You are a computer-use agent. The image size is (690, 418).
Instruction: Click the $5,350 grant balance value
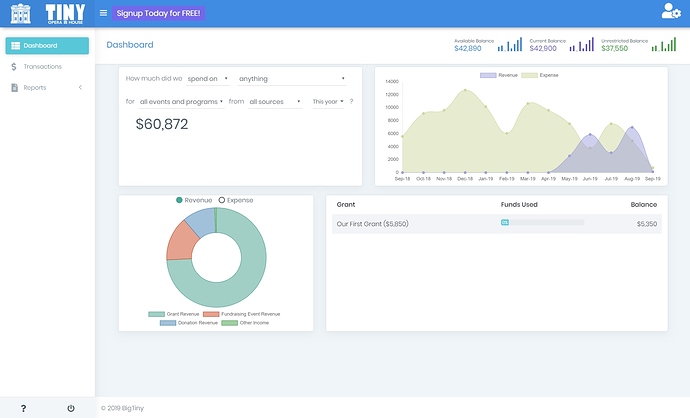[x=647, y=224]
